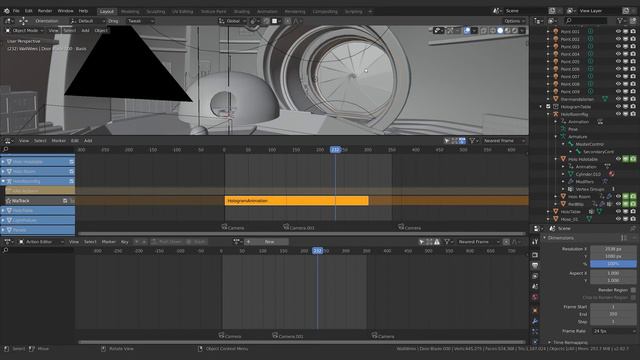Disable Point.007 in renders
Screen dimensions: 640x360
pos(633,76)
